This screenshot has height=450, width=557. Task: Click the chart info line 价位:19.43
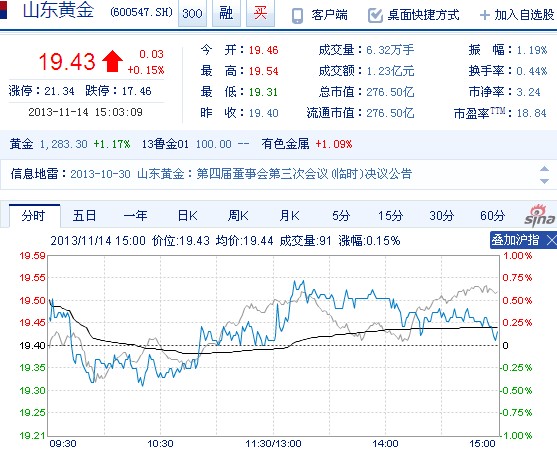point(181,241)
